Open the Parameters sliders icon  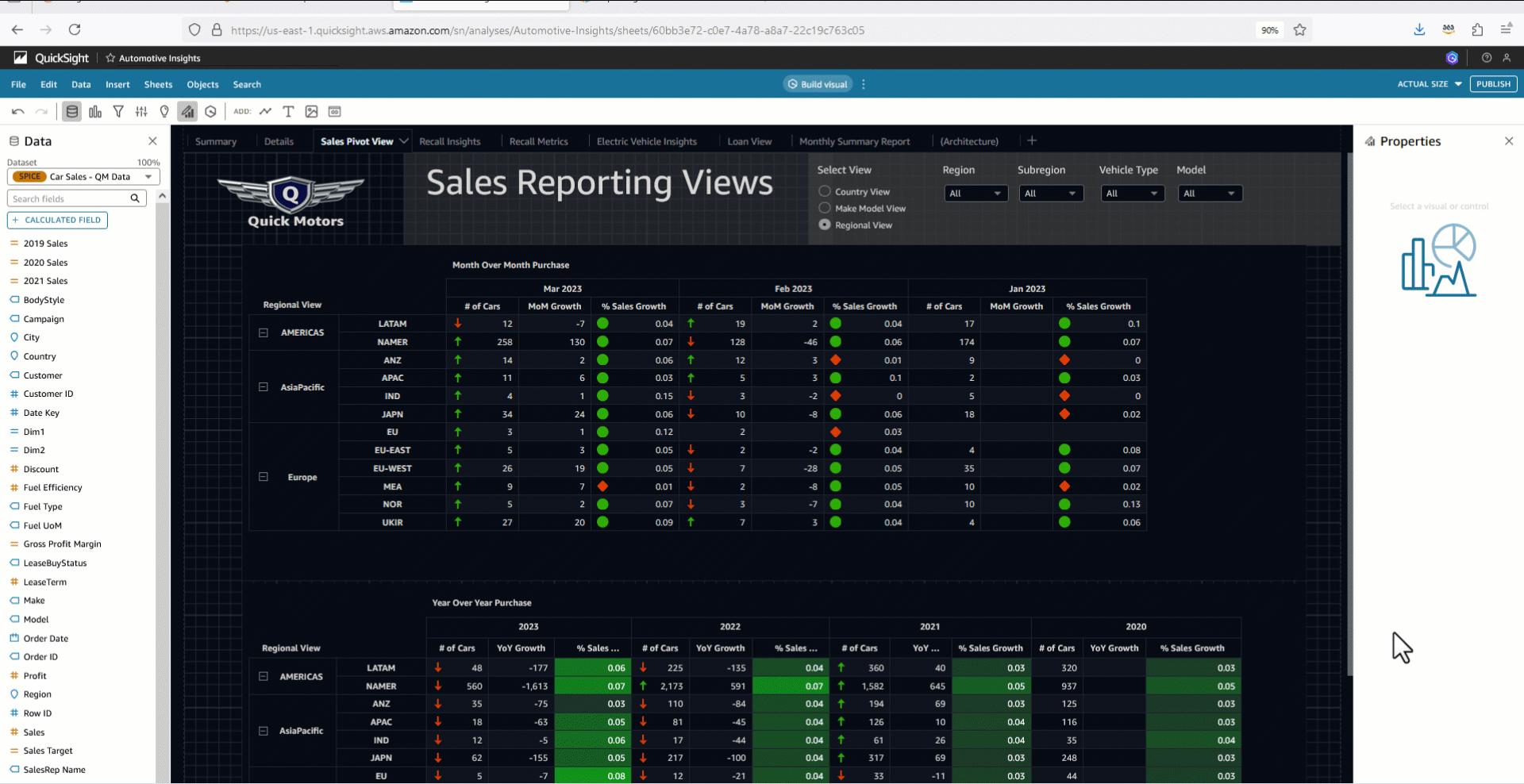pyautogui.click(x=141, y=112)
